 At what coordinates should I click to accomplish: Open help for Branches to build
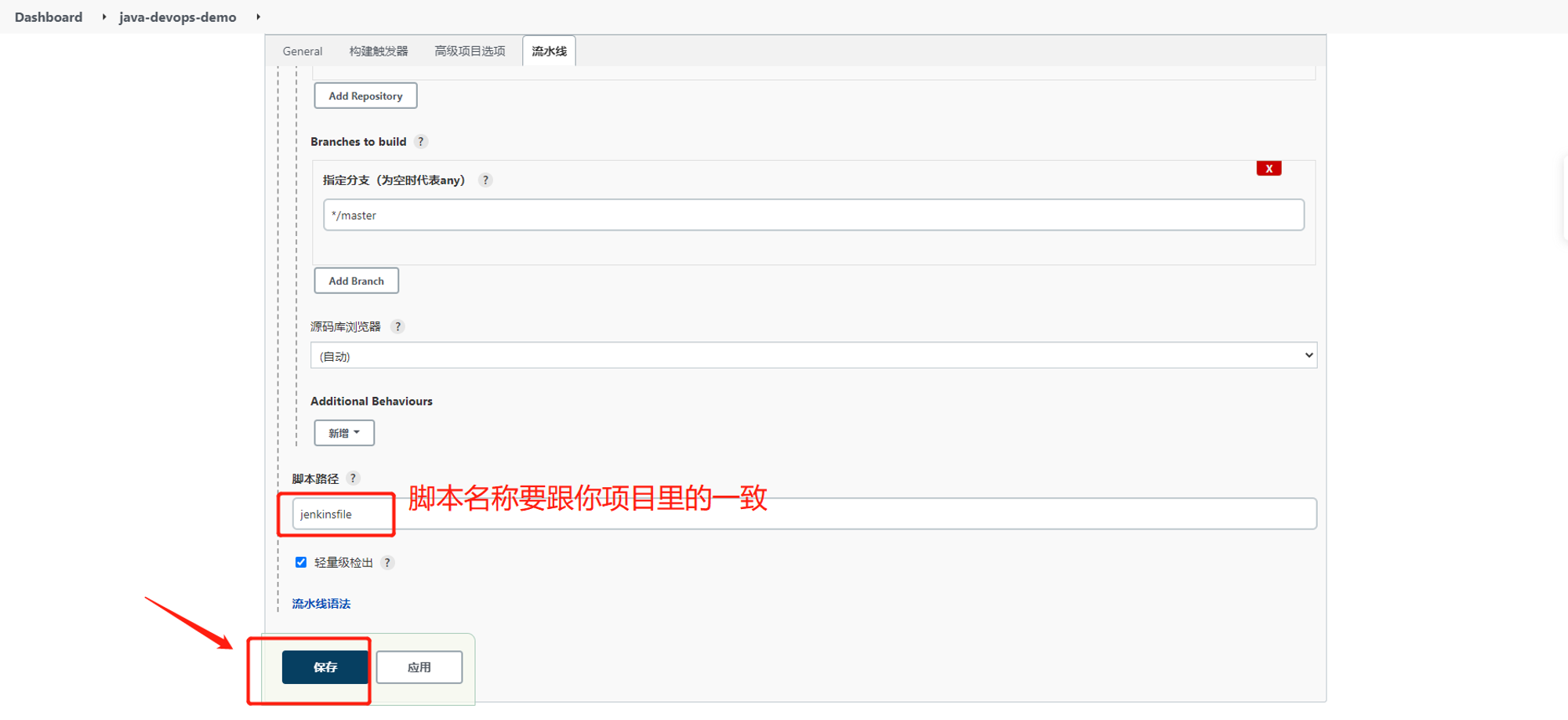(x=421, y=141)
